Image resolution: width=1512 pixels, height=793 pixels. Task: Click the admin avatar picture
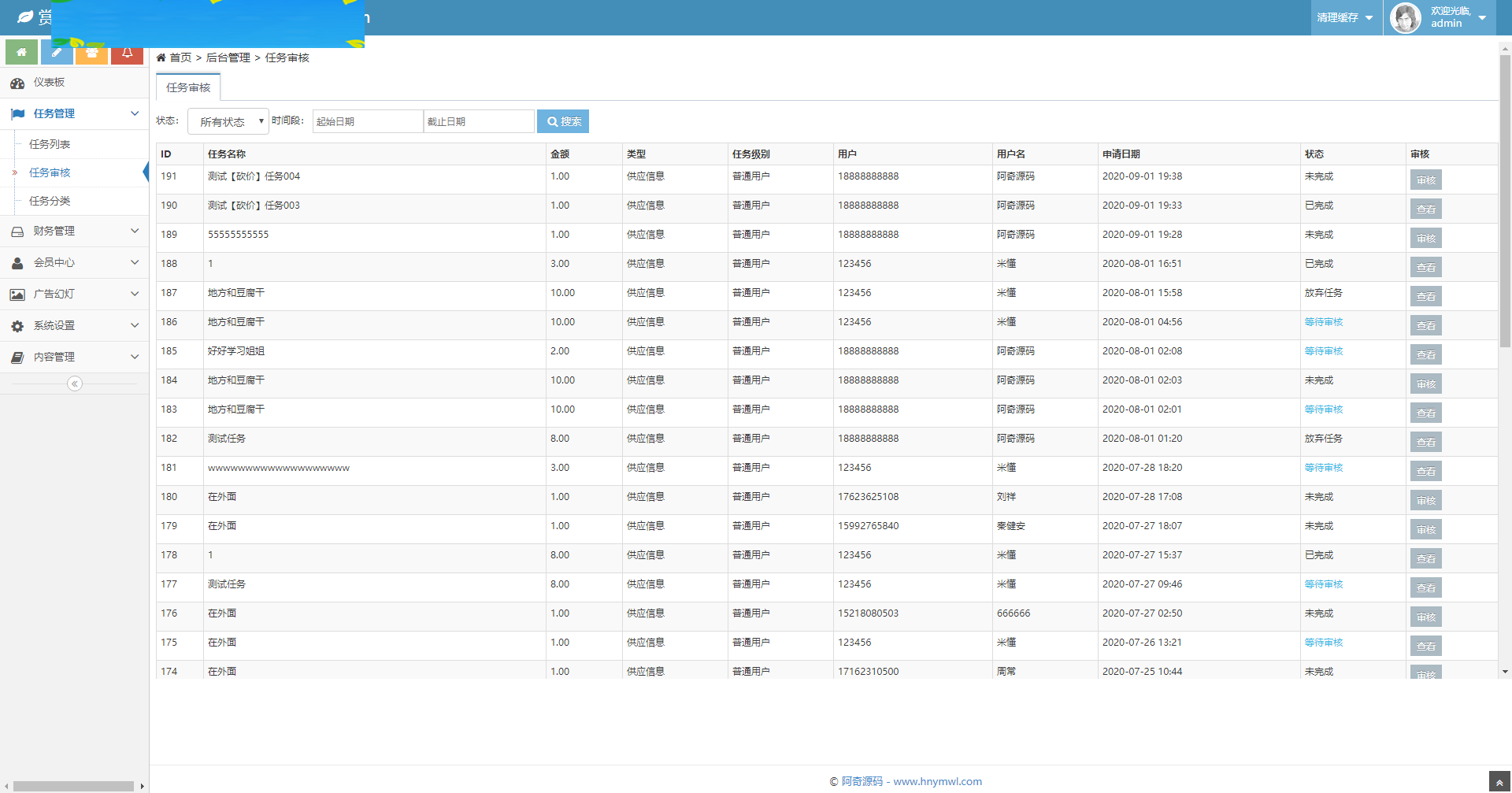pyautogui.click(x=1406, y=17)
